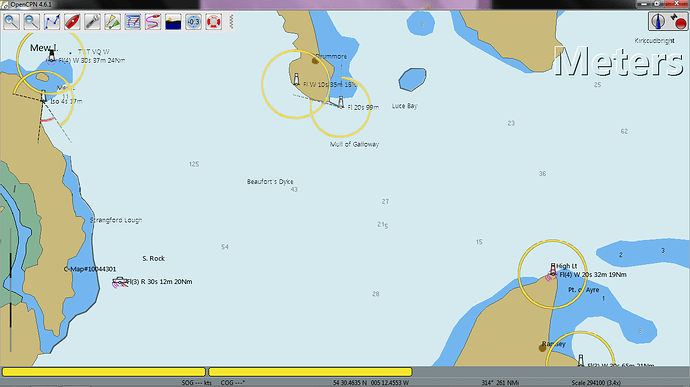Viewport: 690px width, 387px height.
Task: Select the first yellow chart bar
Action: point(104,372)
